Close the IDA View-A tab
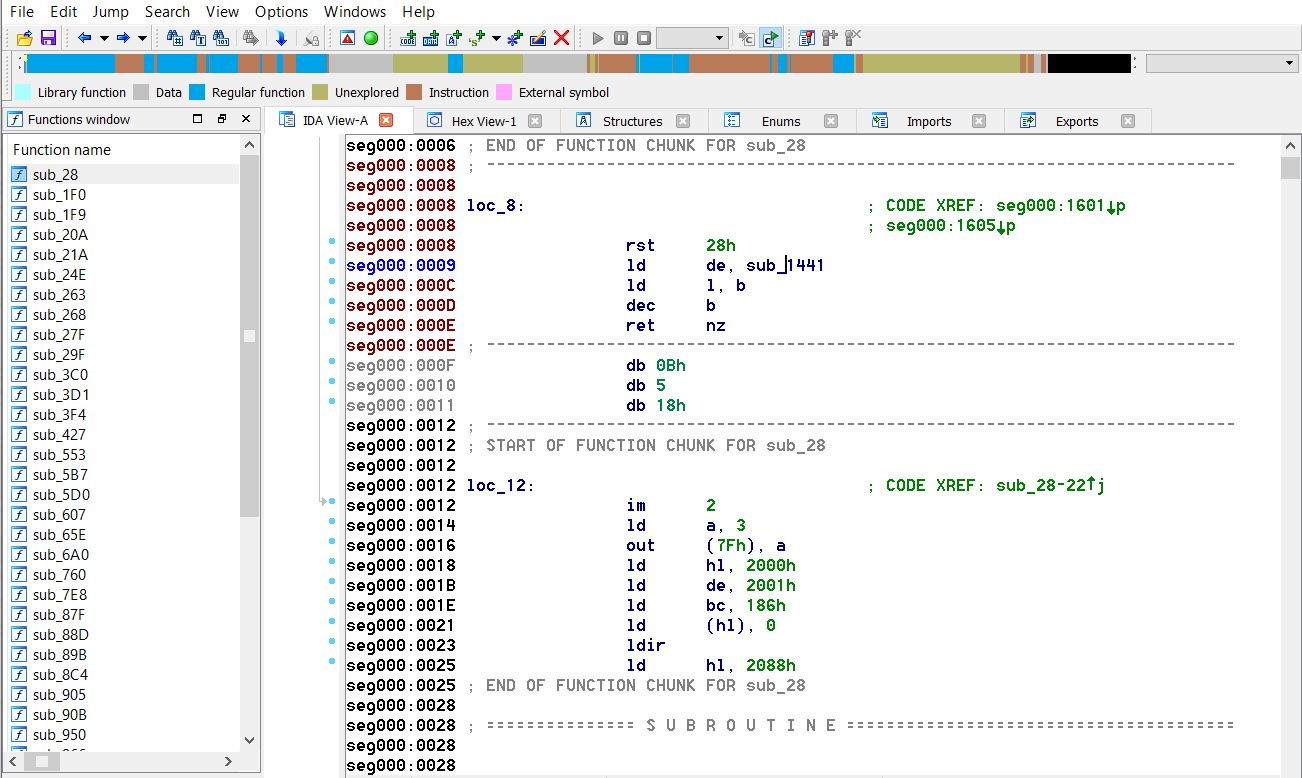 click(x=386, y=121)
